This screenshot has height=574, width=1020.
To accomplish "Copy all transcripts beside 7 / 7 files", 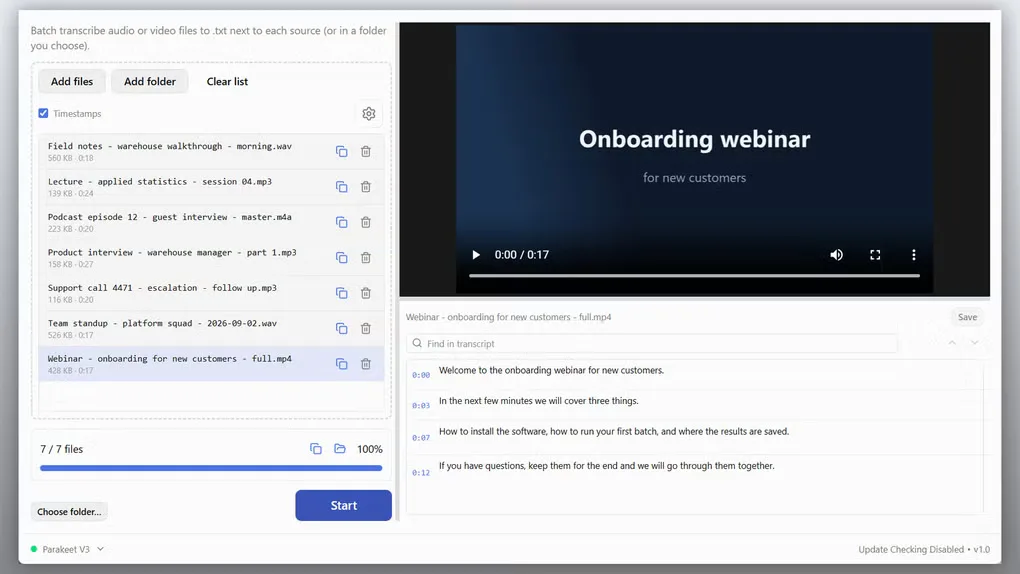I will [315, 449].
